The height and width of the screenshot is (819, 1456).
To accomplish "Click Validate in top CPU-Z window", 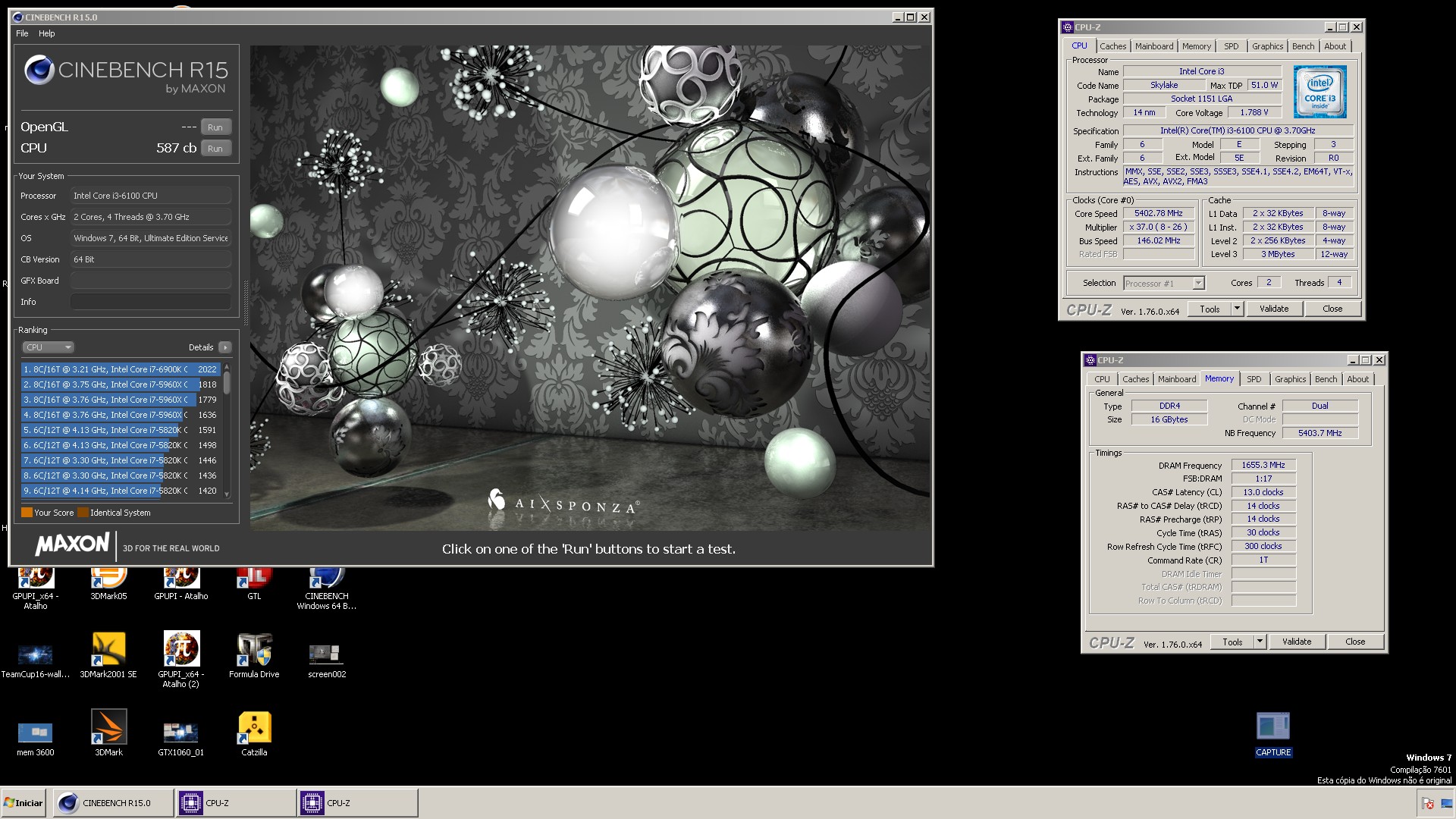I will click(1274, 309).
